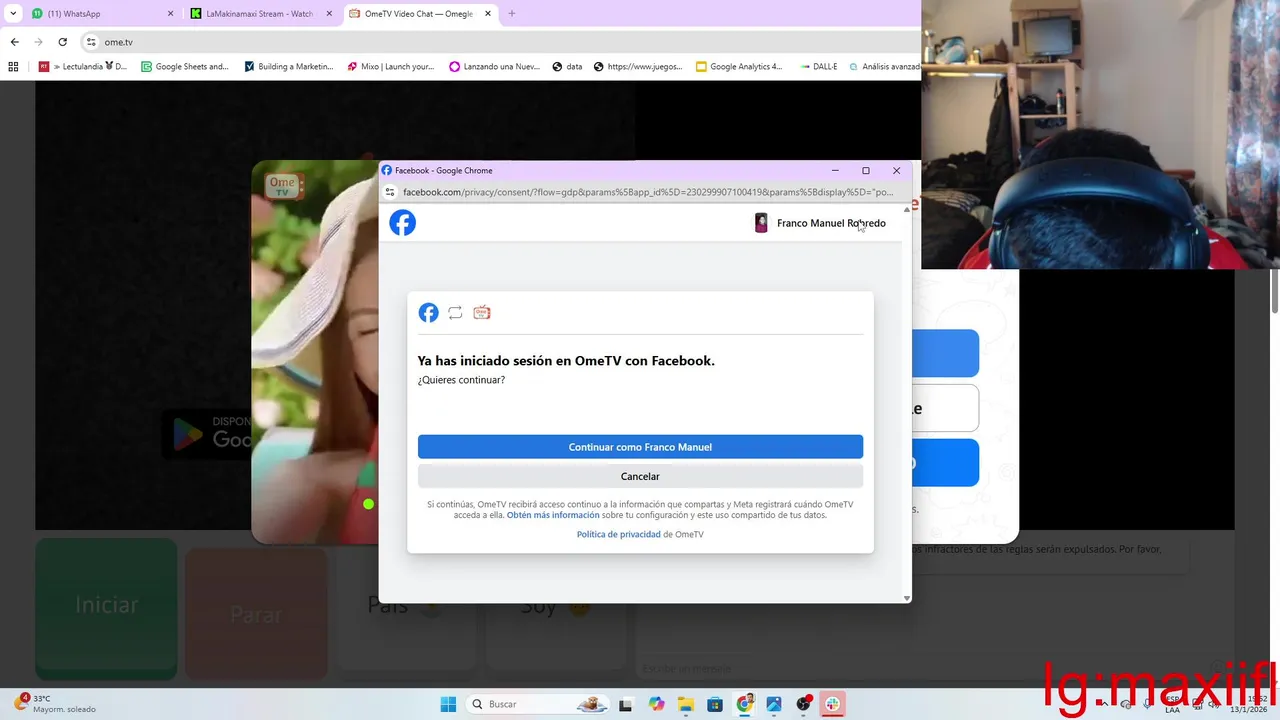1280x720 pixels.
Task: Open Franco Manuel Robredo profile menu
Action: pyautogui.click(x=820, y=223)
